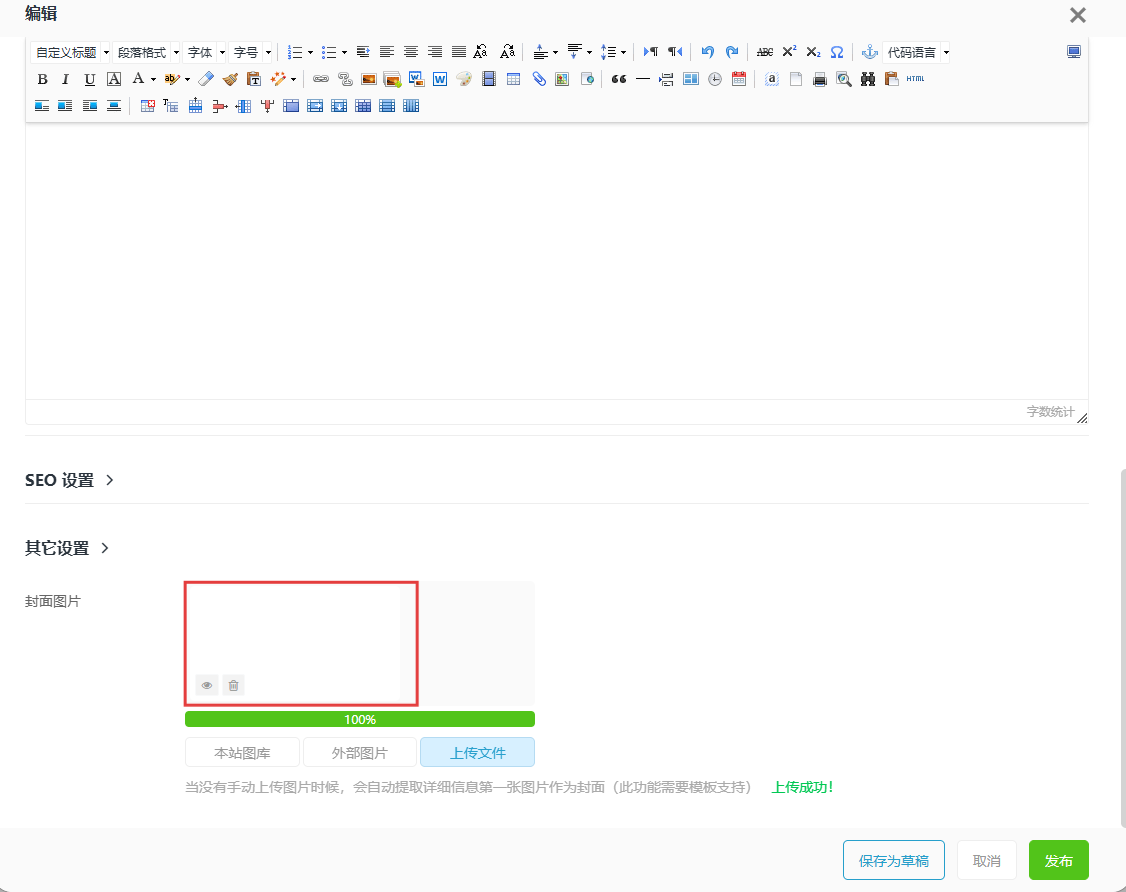The image size is (1126, 892).
Task: Click the print icon in the toolbar
Action: (820, 79)
